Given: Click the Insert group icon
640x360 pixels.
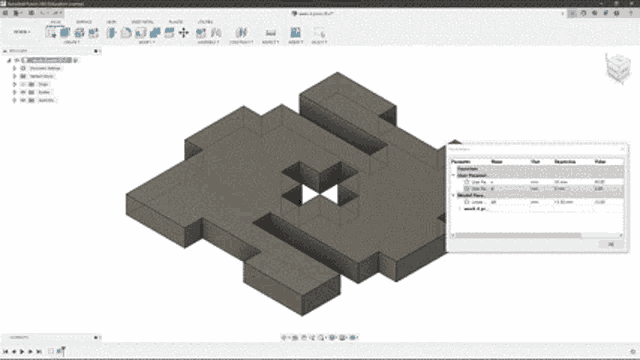Looking at the screenshot, I should [296, 32].
